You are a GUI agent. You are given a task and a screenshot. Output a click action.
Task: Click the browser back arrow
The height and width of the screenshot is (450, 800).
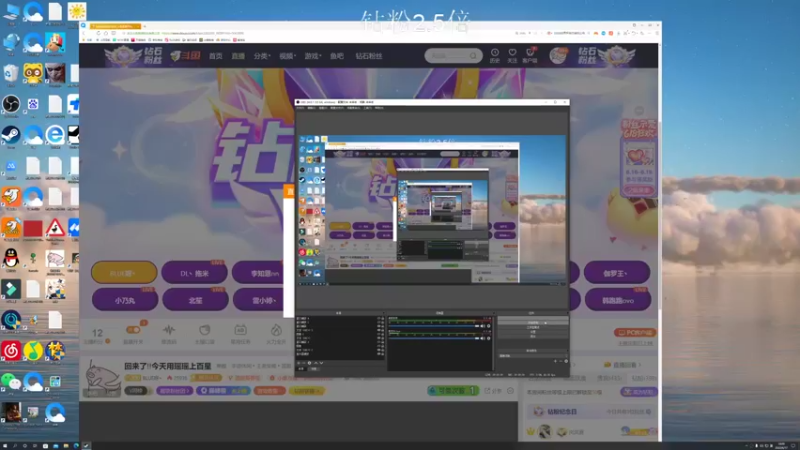(x=84, y=33)
